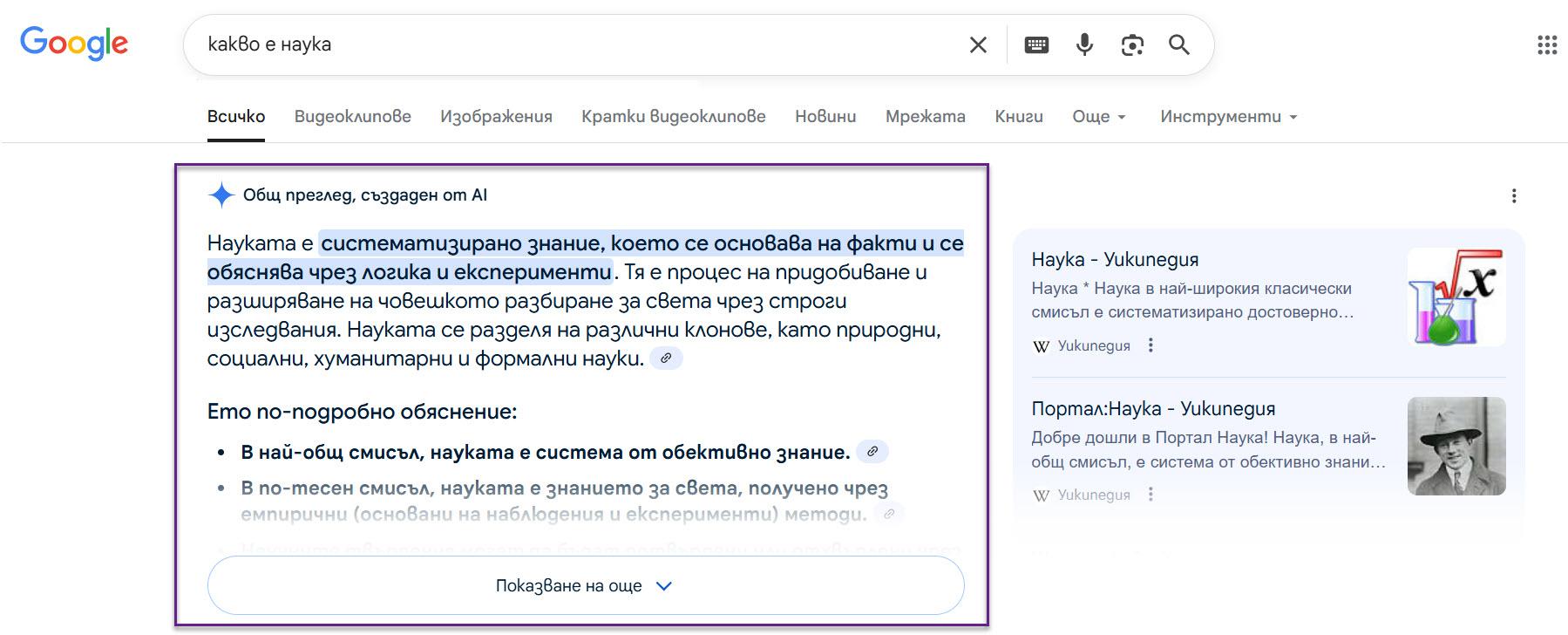Clear the search box with X
The width and height of the screenshot is (1568, 635).
click(978, 44)
